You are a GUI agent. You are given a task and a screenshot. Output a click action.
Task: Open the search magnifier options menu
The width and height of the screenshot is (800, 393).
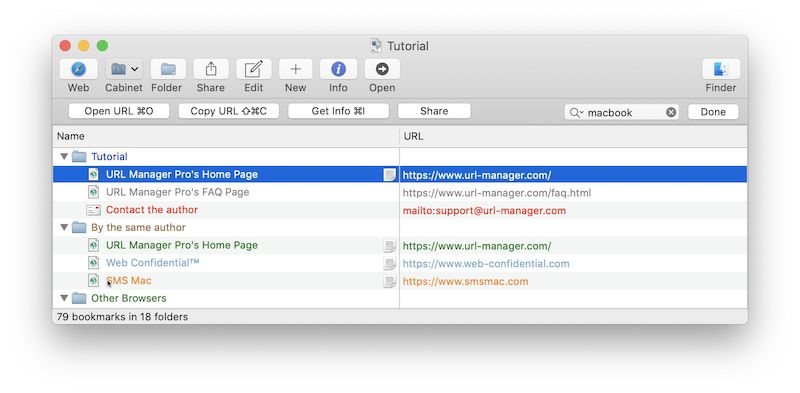pyautogui.click(x=577, y=112)
